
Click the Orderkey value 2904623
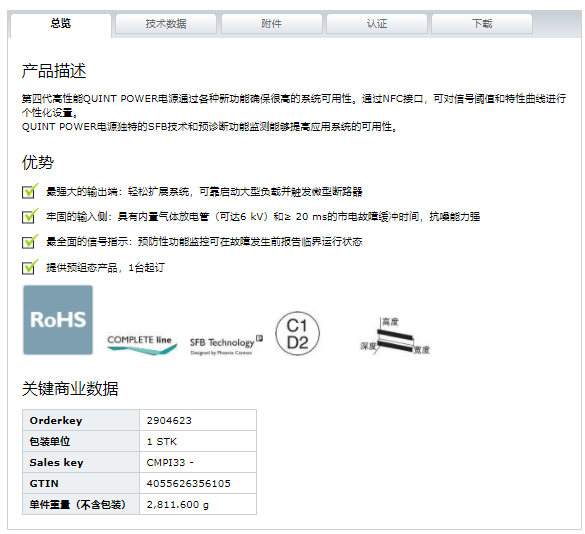click(169, 421)
